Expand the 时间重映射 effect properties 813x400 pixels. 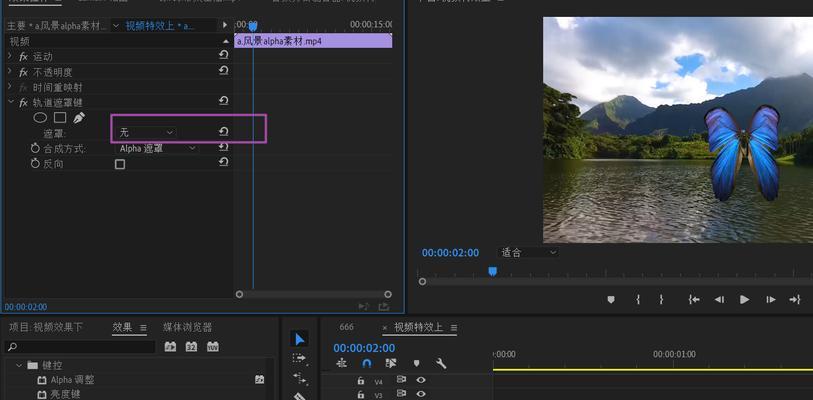(x=10, y=86)
